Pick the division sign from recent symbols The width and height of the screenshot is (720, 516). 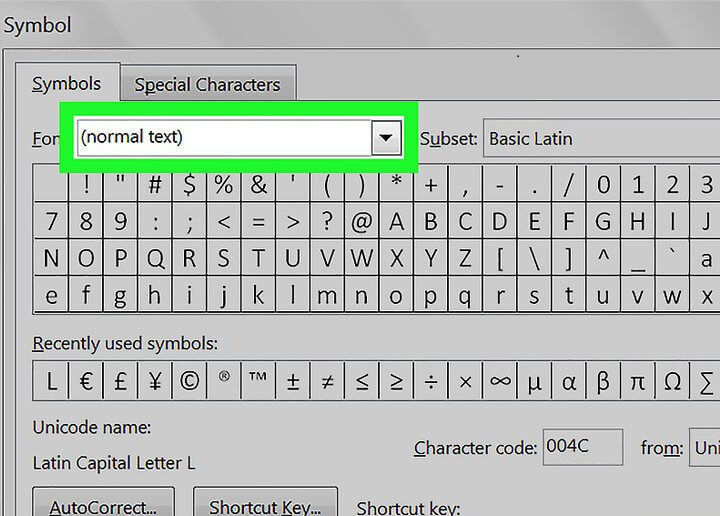click(x=430, y=382)
